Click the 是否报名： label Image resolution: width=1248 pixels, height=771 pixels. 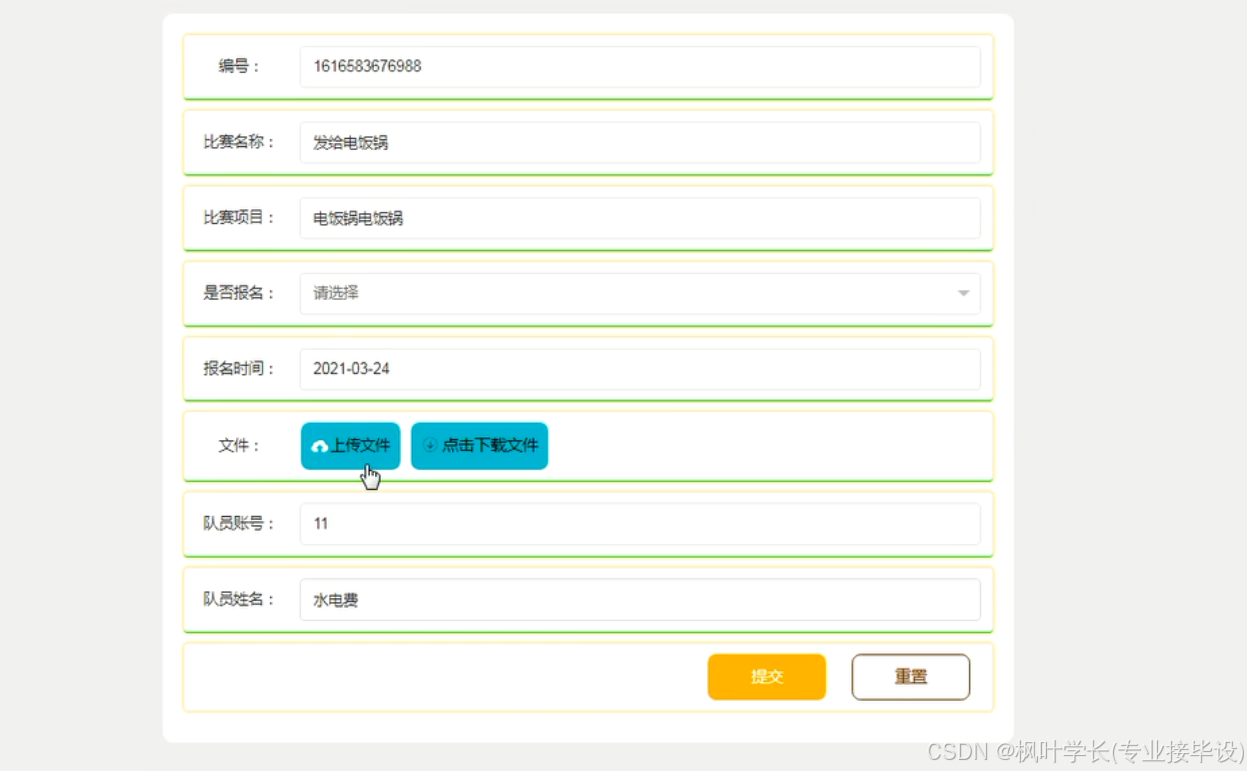[240, 293]
